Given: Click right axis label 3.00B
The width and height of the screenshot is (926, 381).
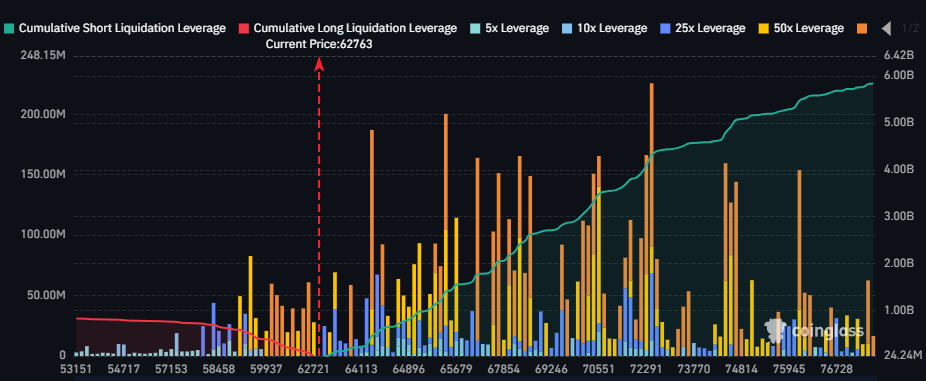Looking at the screenshot, I should (899, 216).
